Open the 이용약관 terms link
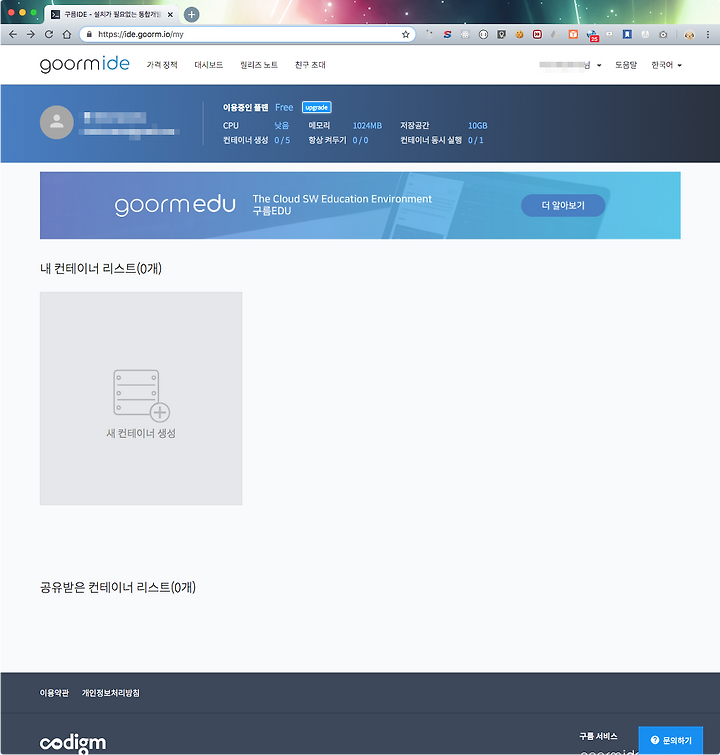720x755 pixels. click(54, 693)
